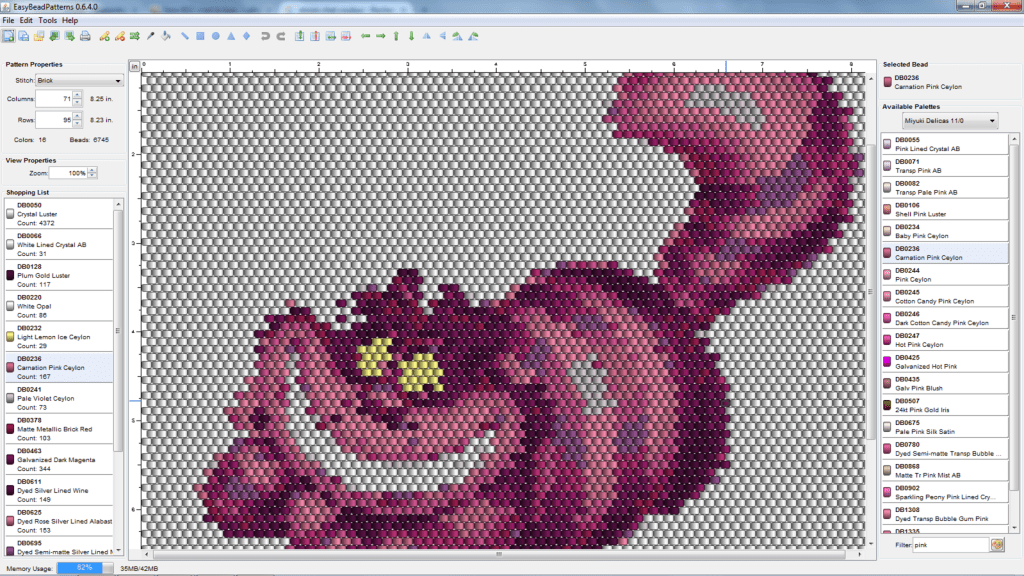This screenshot has height=576, width=1024.
Task: Decrease the Rows value with down stepper
Action: 77,124
